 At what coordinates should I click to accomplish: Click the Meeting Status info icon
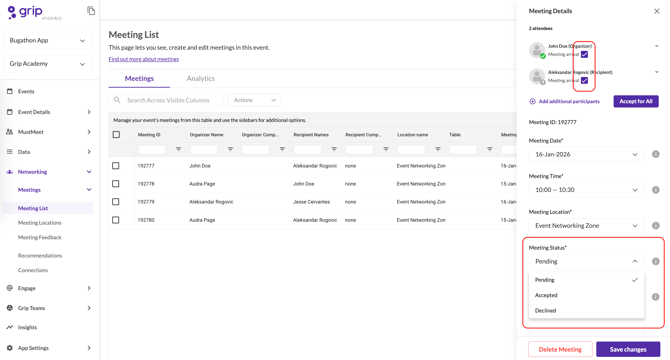pos(655,261)
